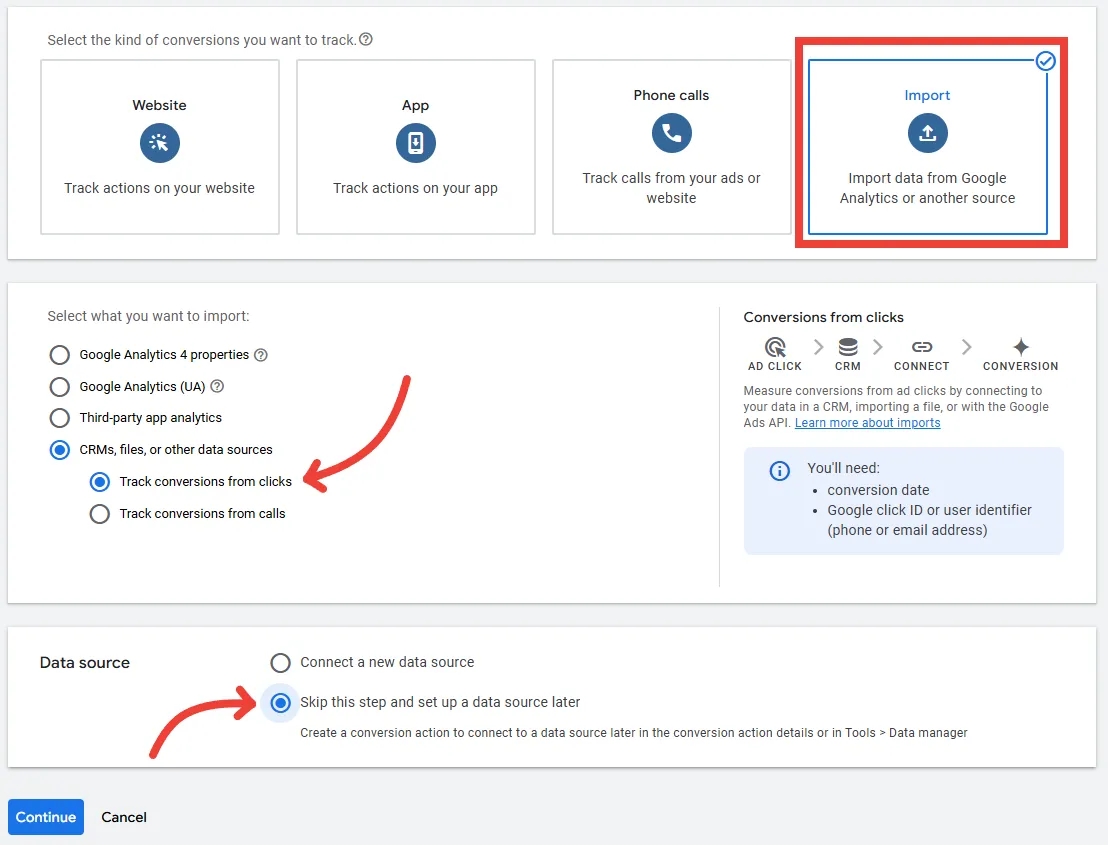The height and width of the screenshot is (845, 1108).
Task: Choose Track conversions from clicks radio
Action: coord(100,482)
